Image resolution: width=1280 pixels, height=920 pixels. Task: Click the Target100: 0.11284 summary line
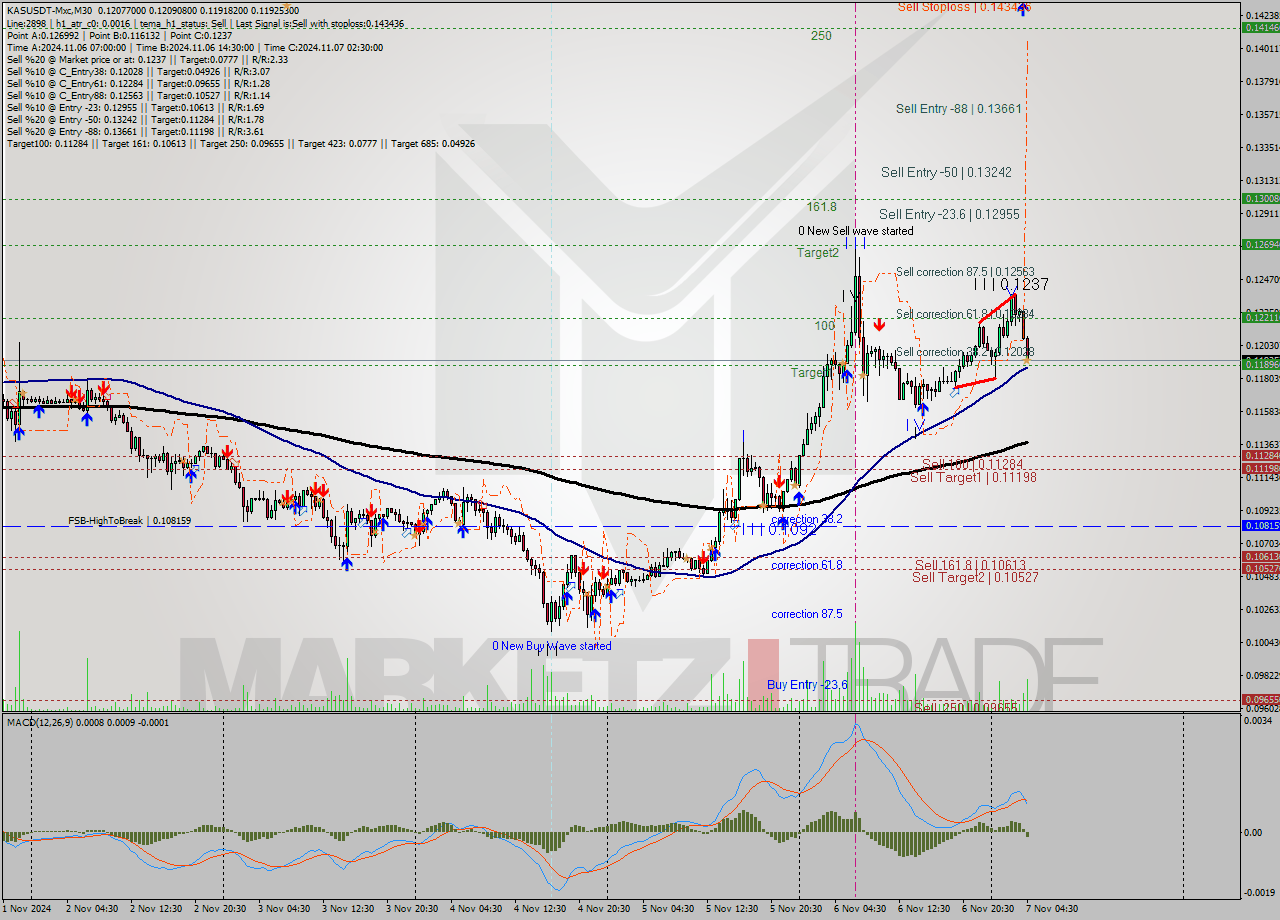(241, 143)
